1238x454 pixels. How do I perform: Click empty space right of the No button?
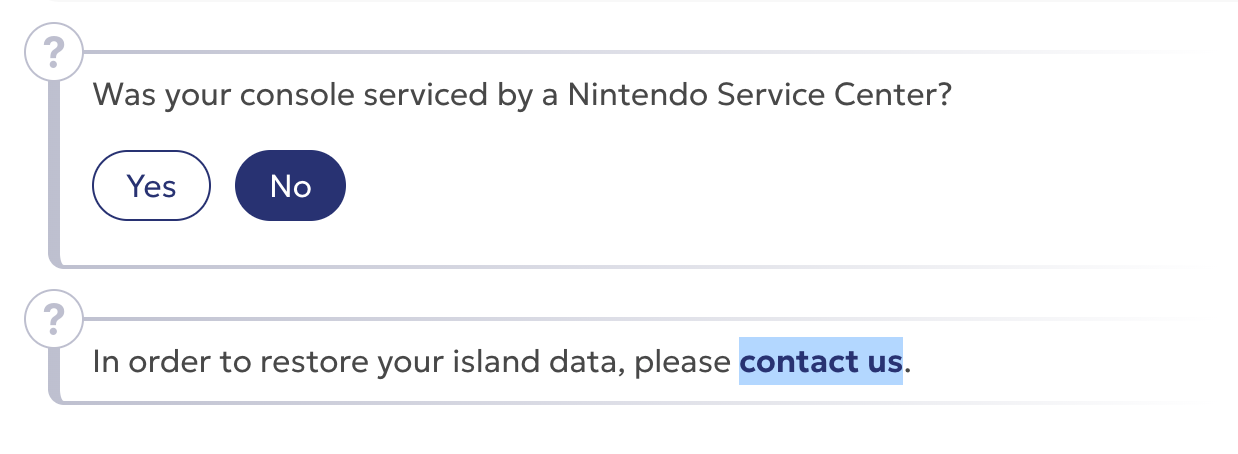700,185
